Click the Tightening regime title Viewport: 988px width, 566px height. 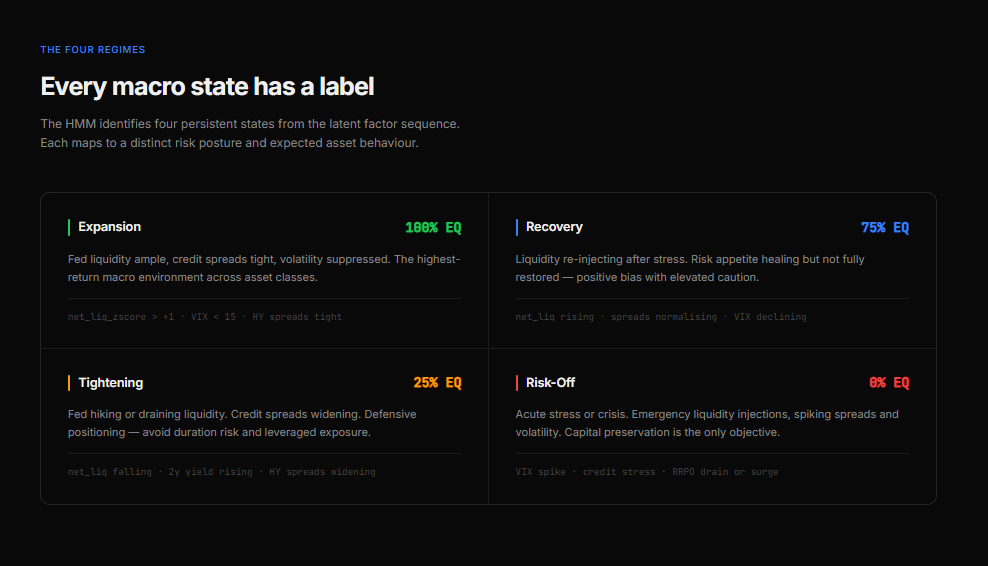coord(110,383)
